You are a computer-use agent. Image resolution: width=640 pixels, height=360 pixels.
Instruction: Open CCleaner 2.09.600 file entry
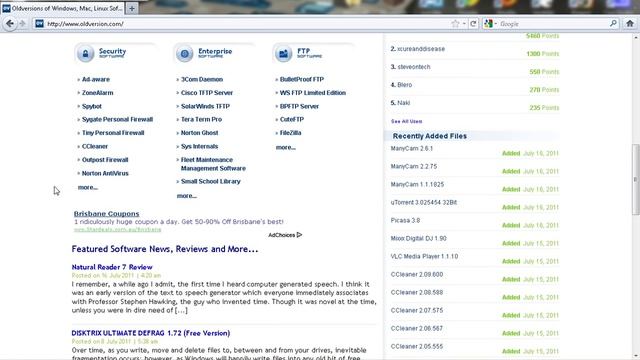click(416, 274)
